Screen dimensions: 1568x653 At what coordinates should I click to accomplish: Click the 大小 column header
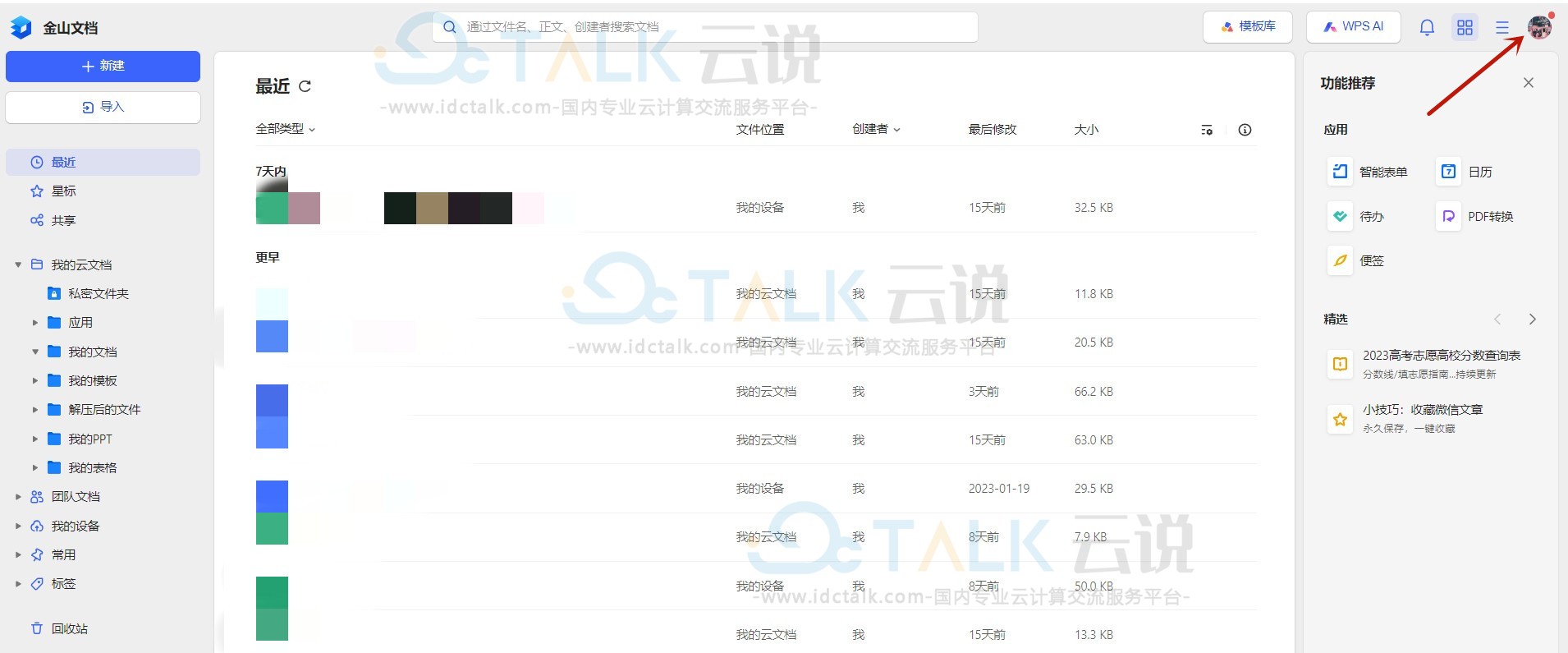(1086, 129)
